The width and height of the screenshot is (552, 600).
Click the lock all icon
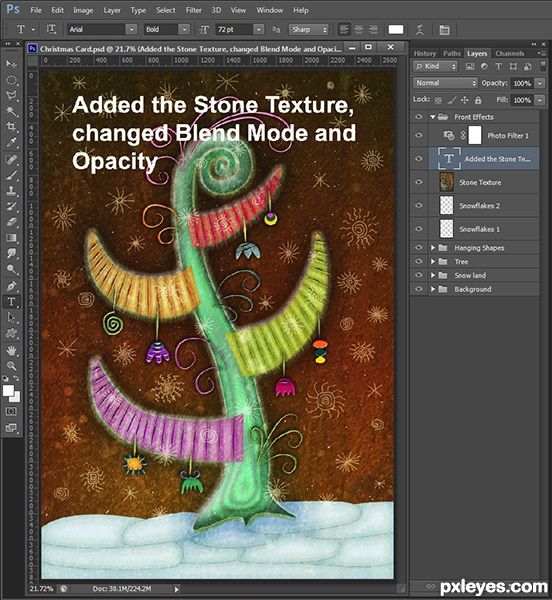coord(478,100)
